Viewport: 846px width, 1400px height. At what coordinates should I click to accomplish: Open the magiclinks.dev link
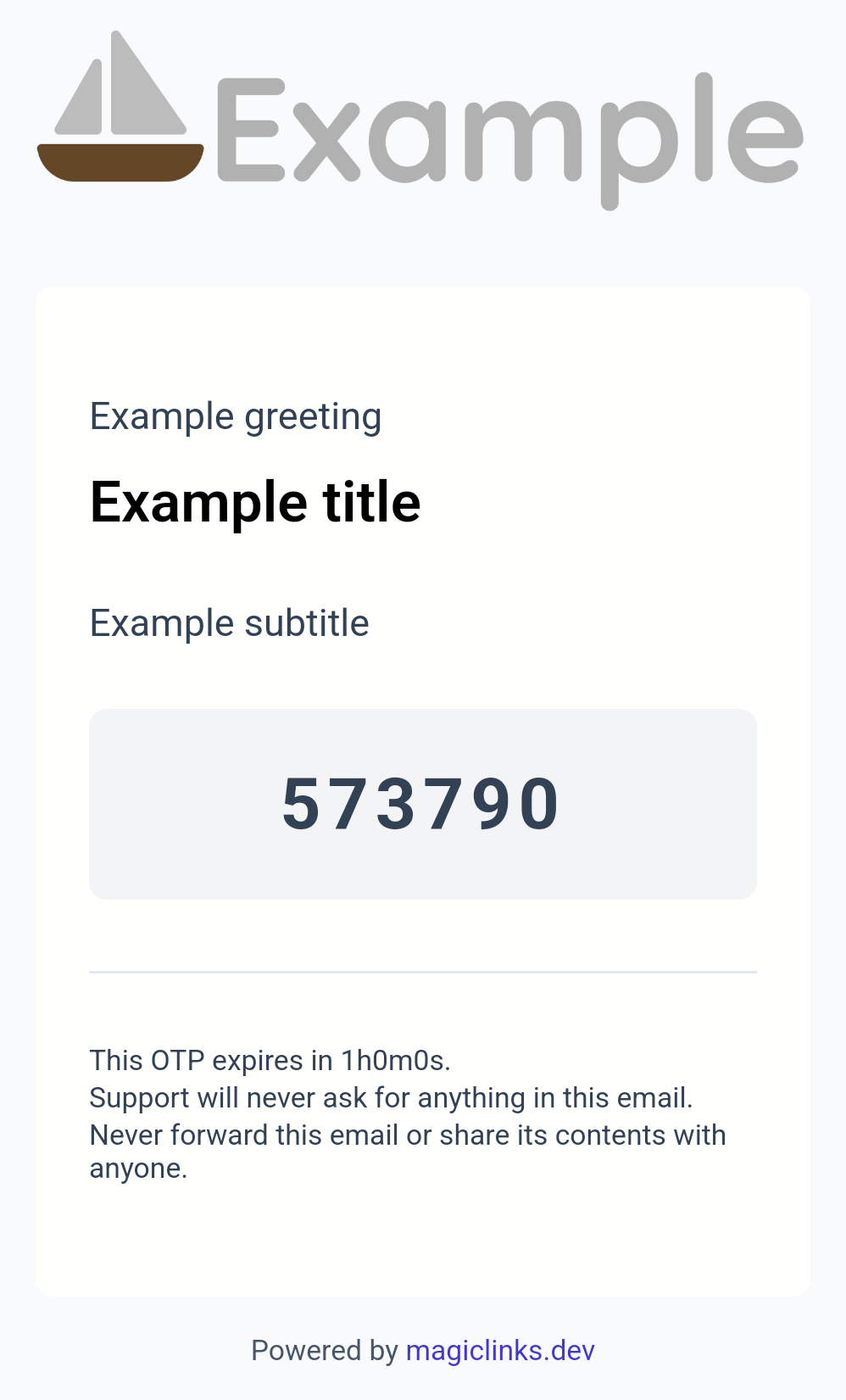point(500,1350)
